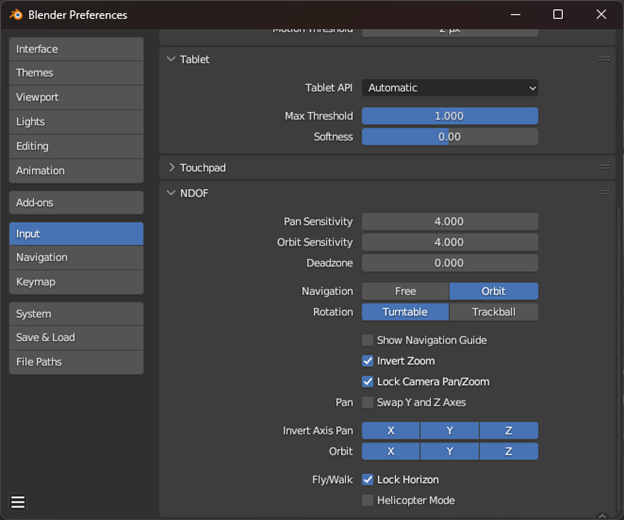Image resolution: width=624 pixels, height=520 pixels.
Task: Toggle Invert Axis Pan Y button
Action: point(449,431)
